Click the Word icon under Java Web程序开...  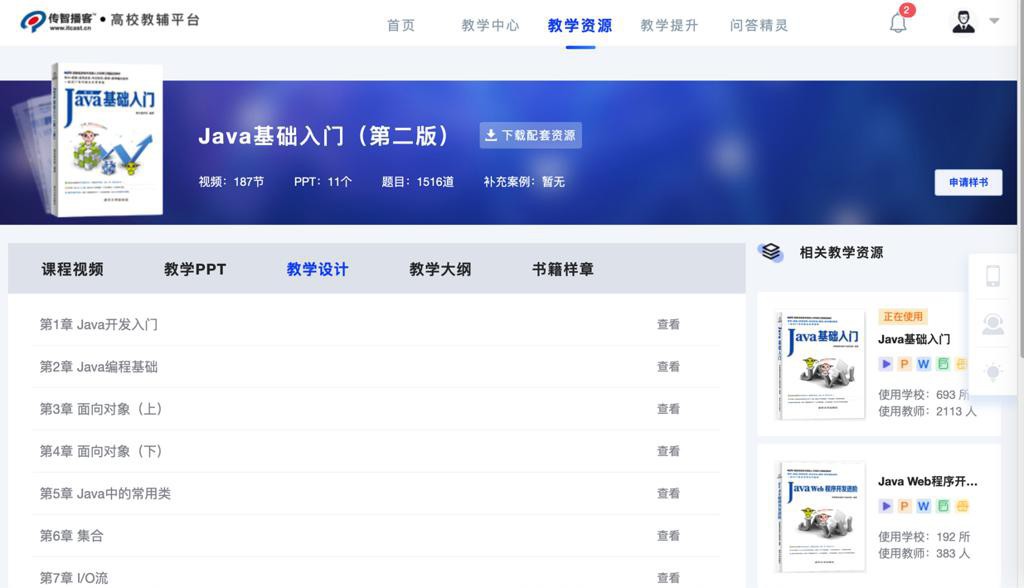pyautogui.click(x=923, y=506)
